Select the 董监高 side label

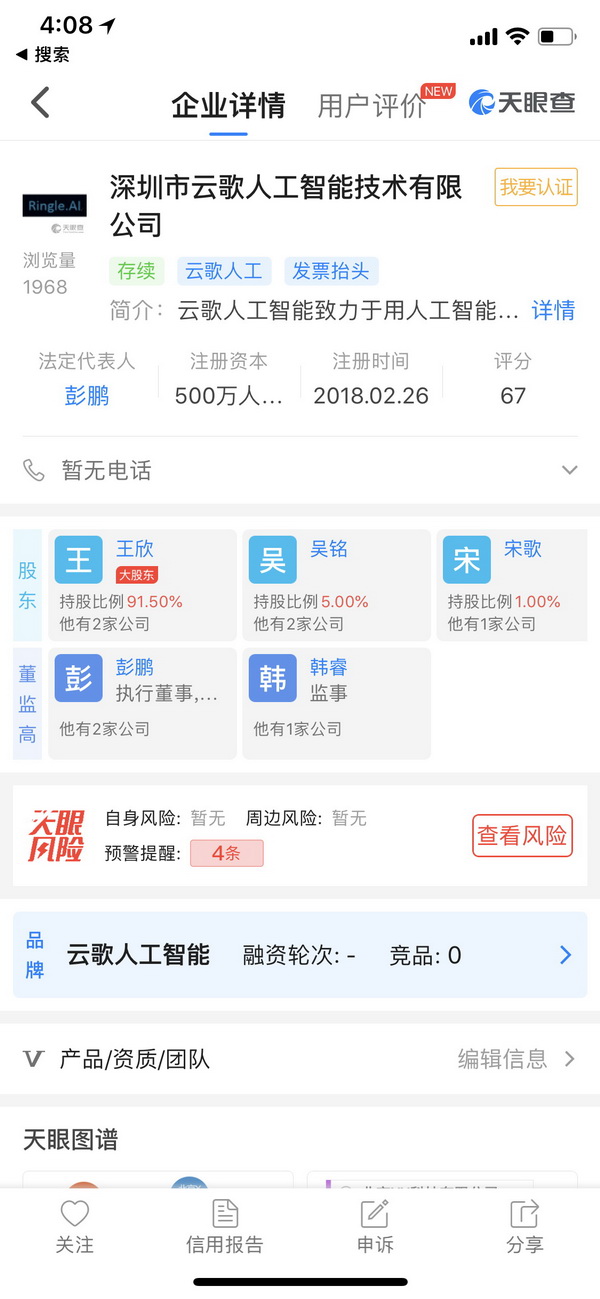coord(28,704)
